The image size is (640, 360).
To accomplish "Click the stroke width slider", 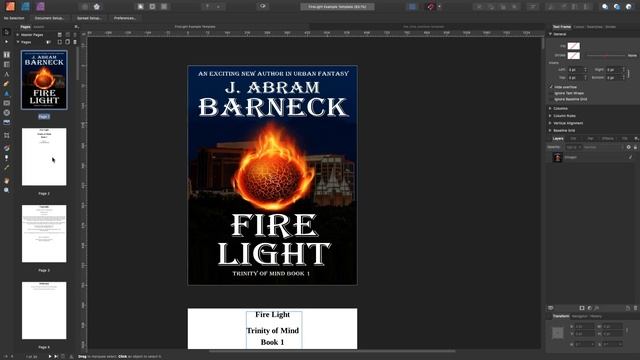I will [x=606, y=56].
